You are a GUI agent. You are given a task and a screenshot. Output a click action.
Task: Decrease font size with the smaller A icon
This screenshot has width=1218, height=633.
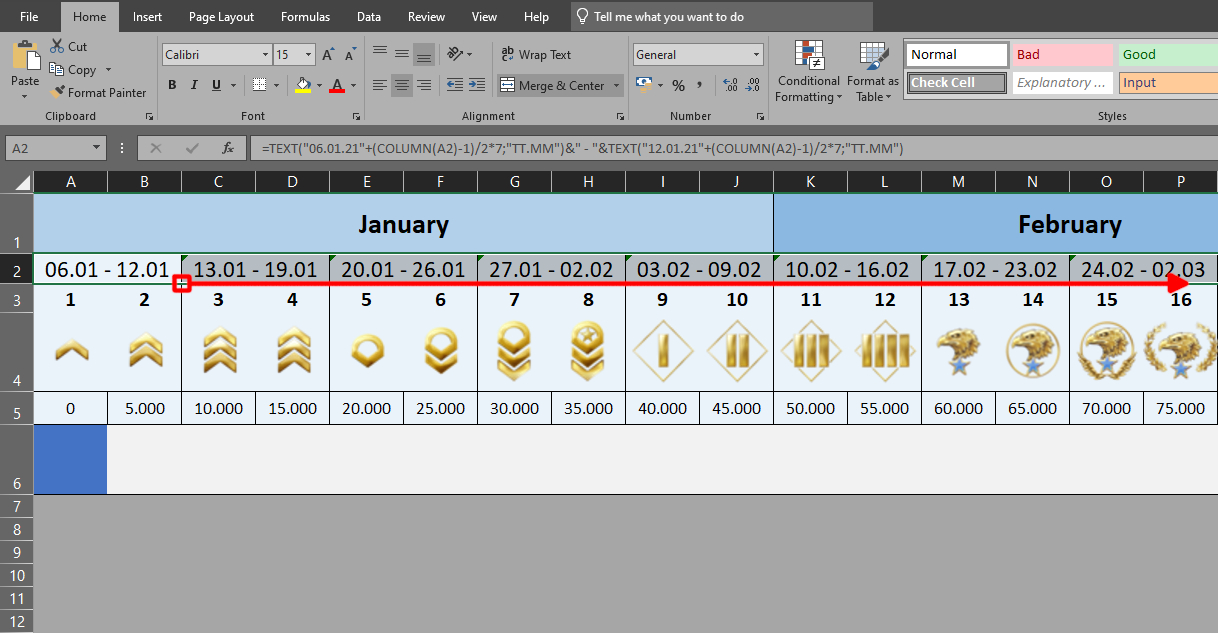coord(348,56)
